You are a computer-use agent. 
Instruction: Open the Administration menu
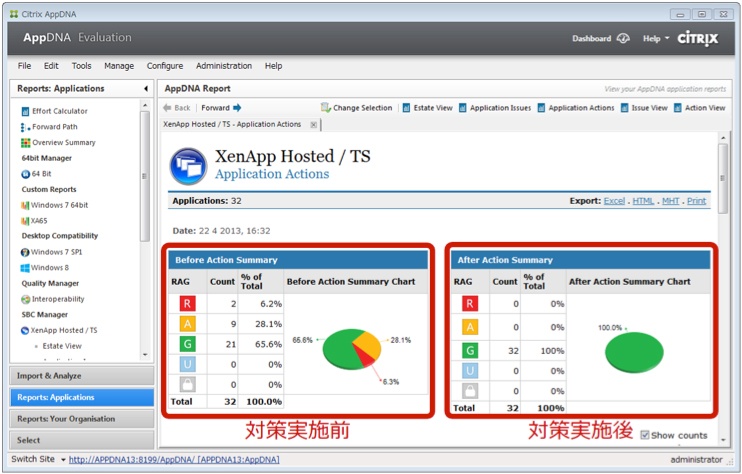coord(224,66)
